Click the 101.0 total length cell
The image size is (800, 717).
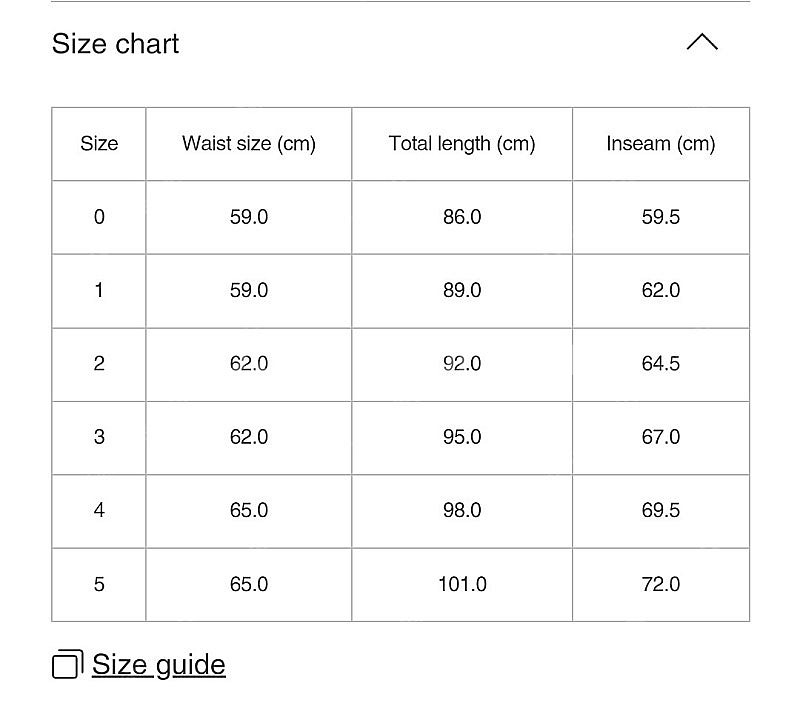pos(462,584)
